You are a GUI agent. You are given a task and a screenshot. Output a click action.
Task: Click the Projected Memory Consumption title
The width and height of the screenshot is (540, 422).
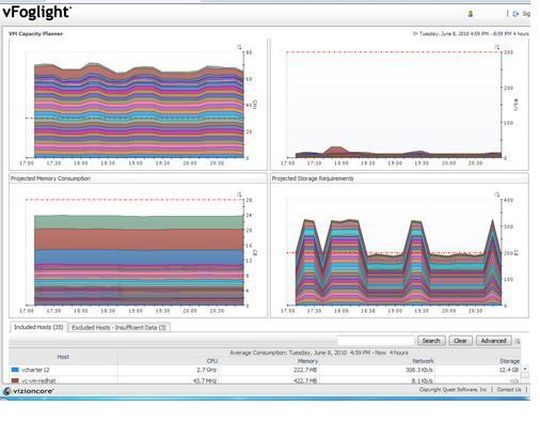point(51,178)
